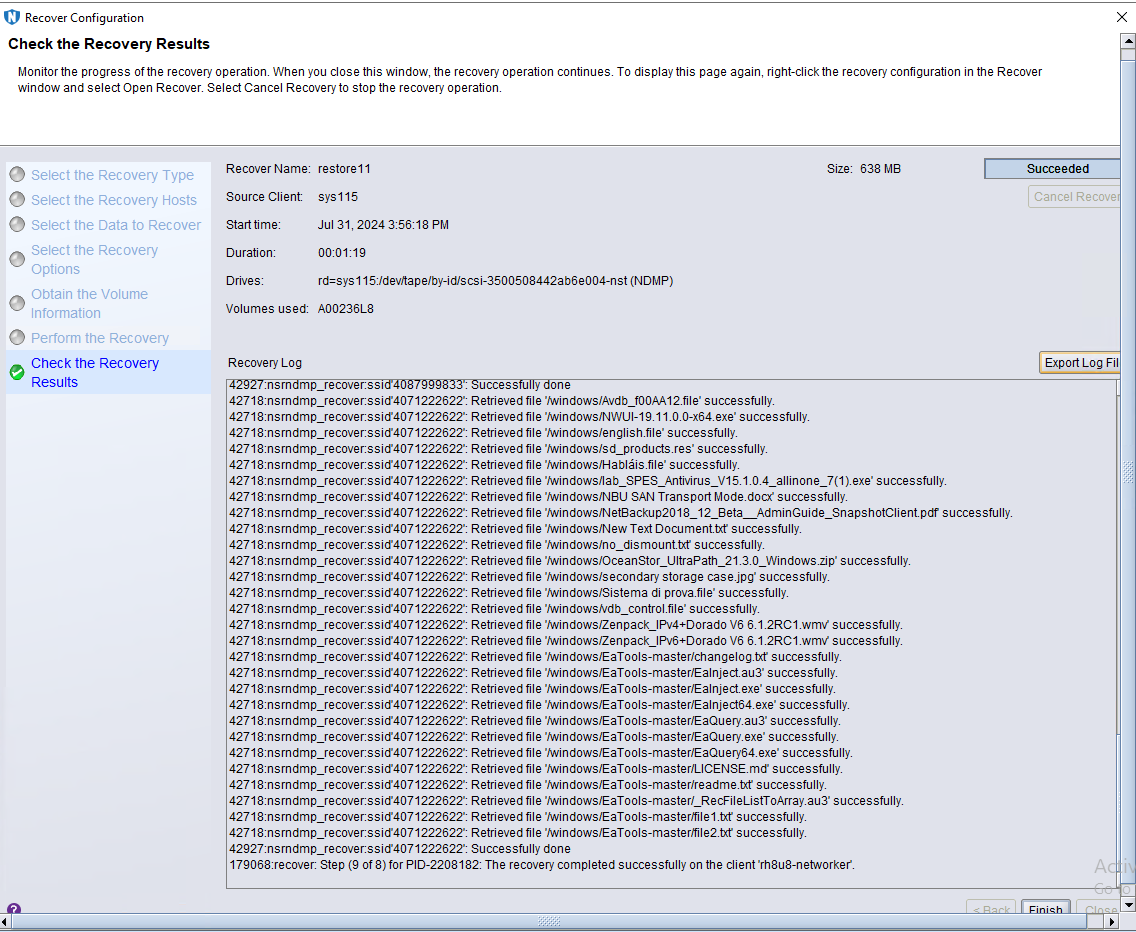Viewport: 1136px width, 932px height.
Task: Export the recovery log file
Action: click(1079, 362)
